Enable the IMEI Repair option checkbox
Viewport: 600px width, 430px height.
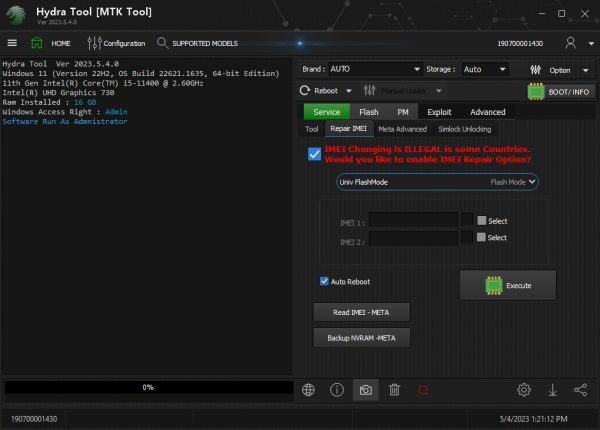click(315, 154)
